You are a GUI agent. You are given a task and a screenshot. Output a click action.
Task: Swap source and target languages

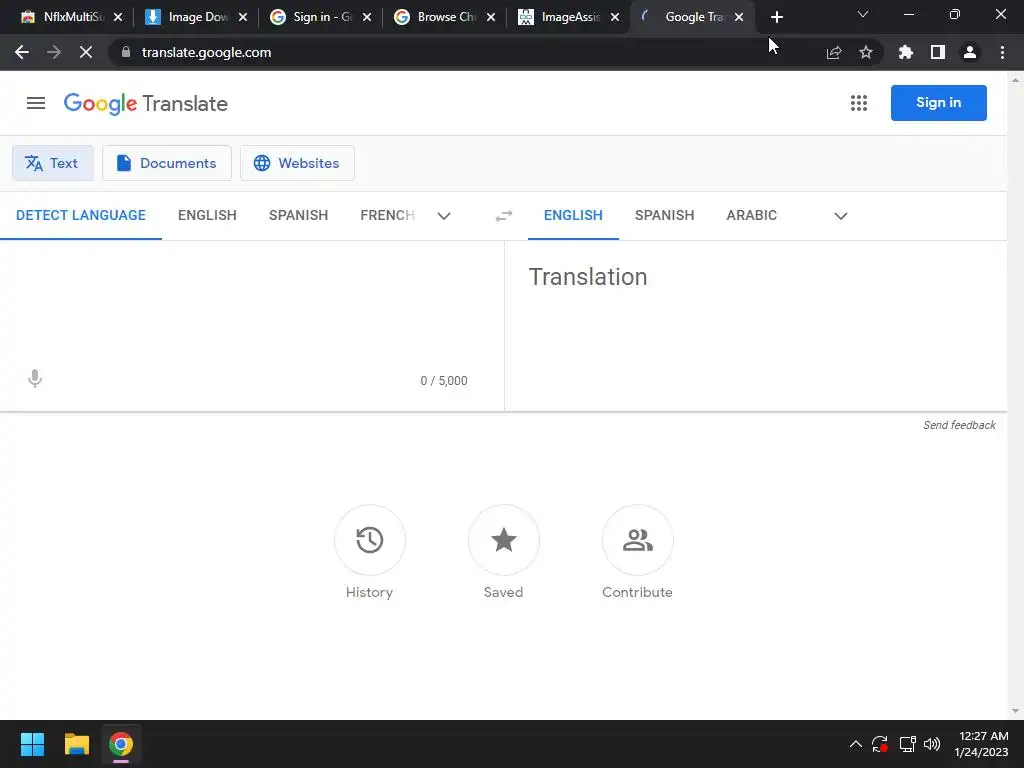(504, 216)
